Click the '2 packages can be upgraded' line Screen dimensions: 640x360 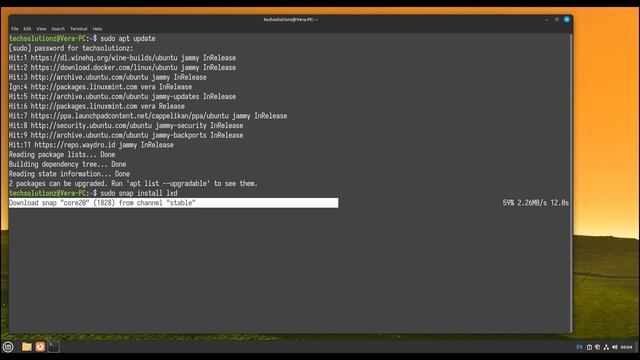click(133, 184)
